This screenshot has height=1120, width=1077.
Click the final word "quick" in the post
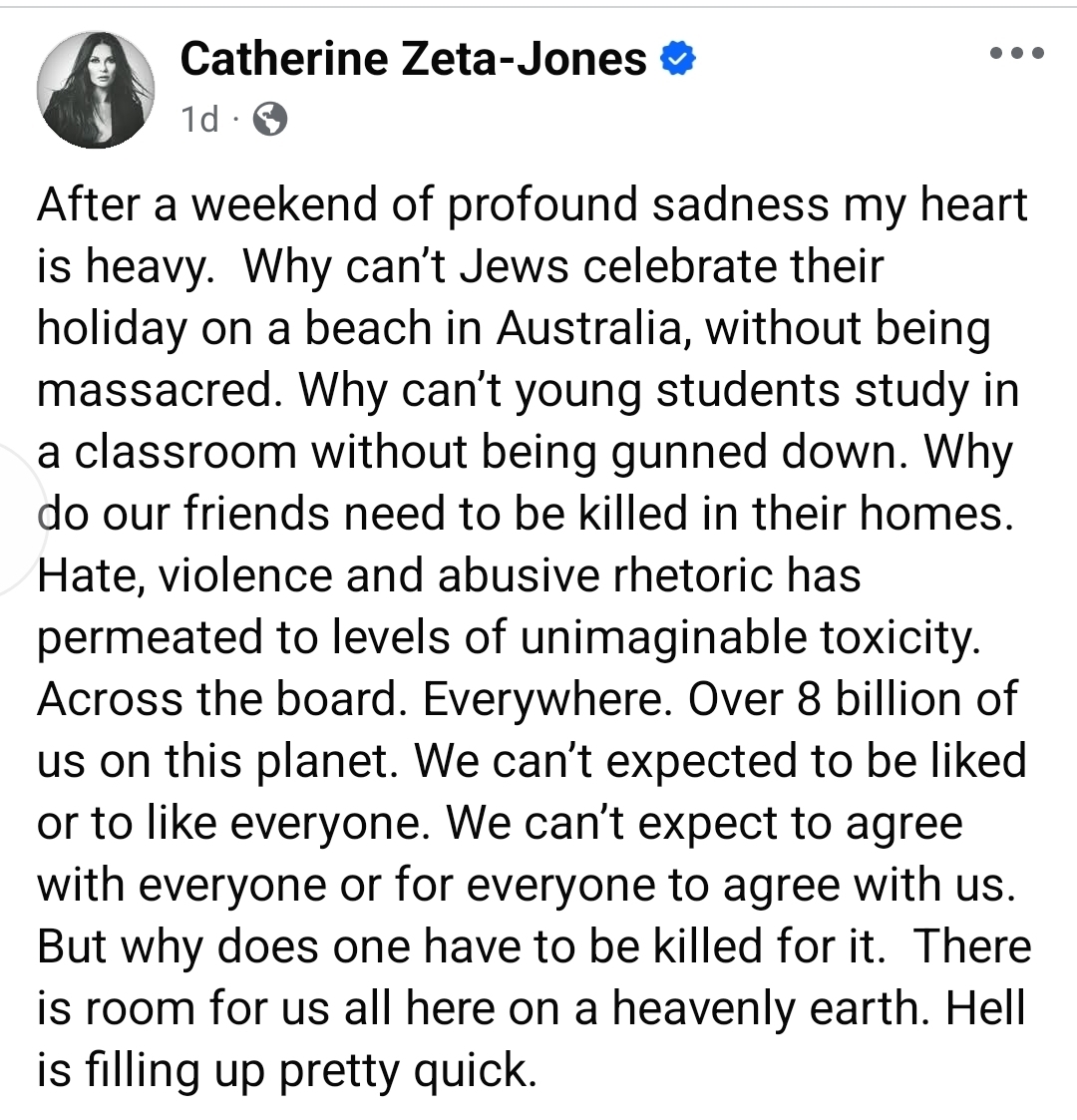pos(479,1070)
